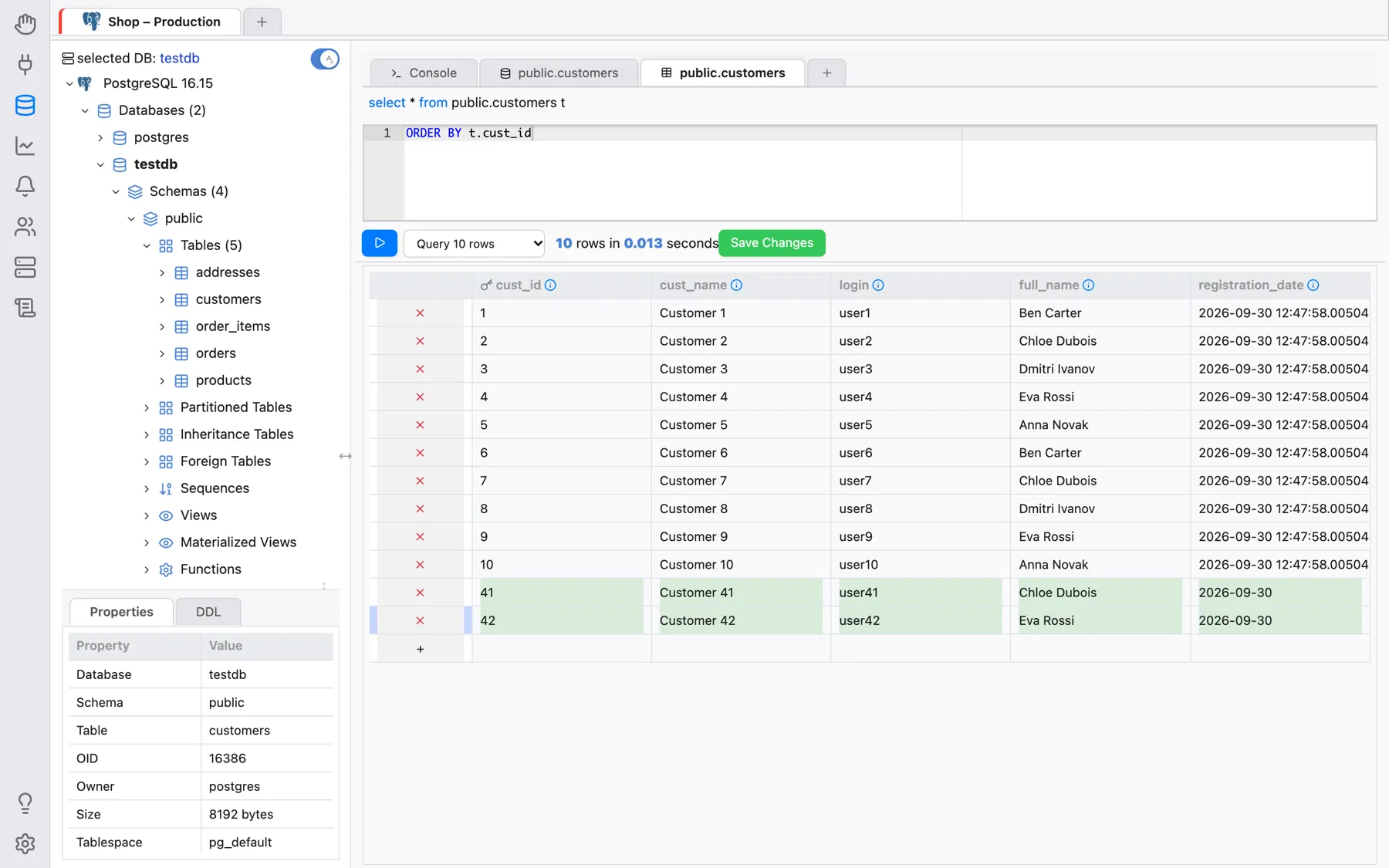
Task: Add a new row with plus icon
Action: coord(420,649)
